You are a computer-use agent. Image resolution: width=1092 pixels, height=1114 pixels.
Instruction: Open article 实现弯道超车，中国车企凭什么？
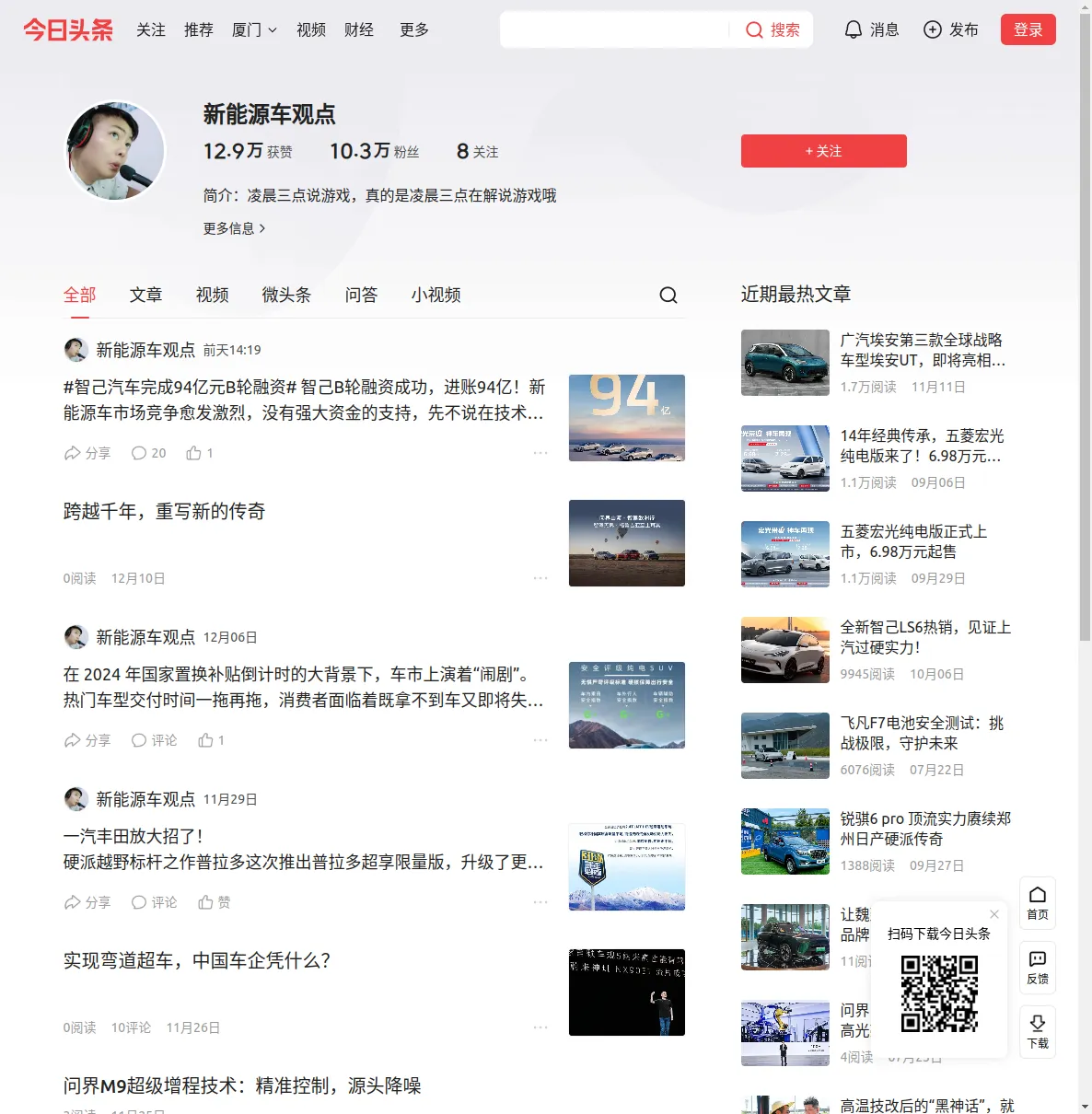tap(197, 960)
